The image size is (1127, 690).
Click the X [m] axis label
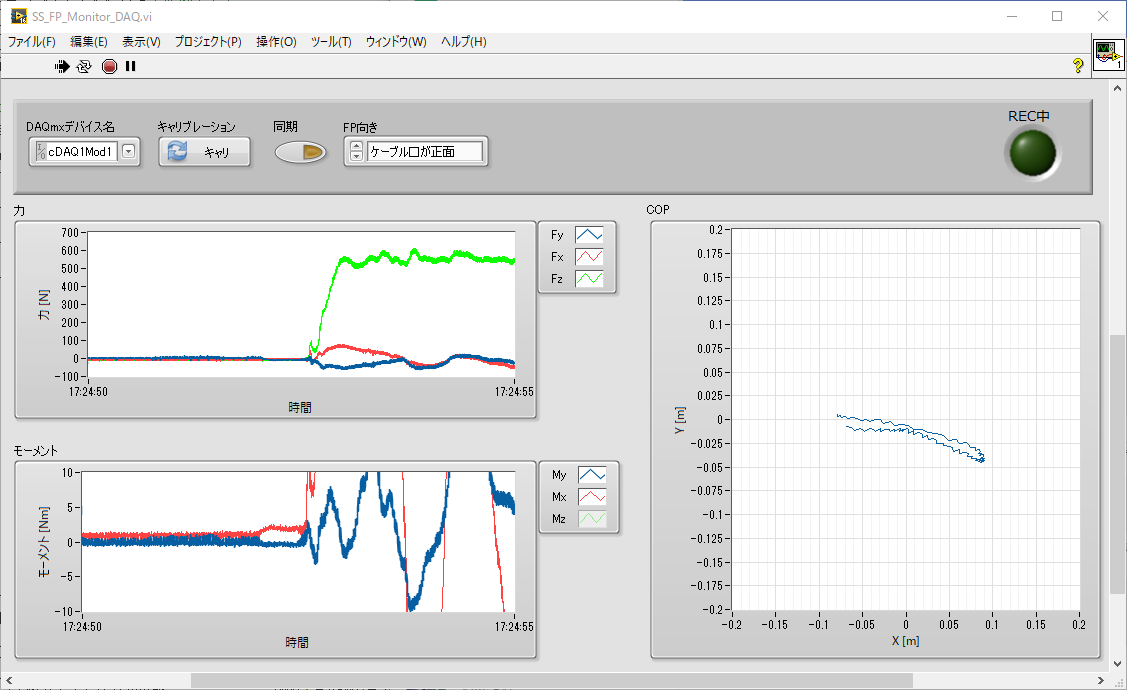(x=906, y=640)
